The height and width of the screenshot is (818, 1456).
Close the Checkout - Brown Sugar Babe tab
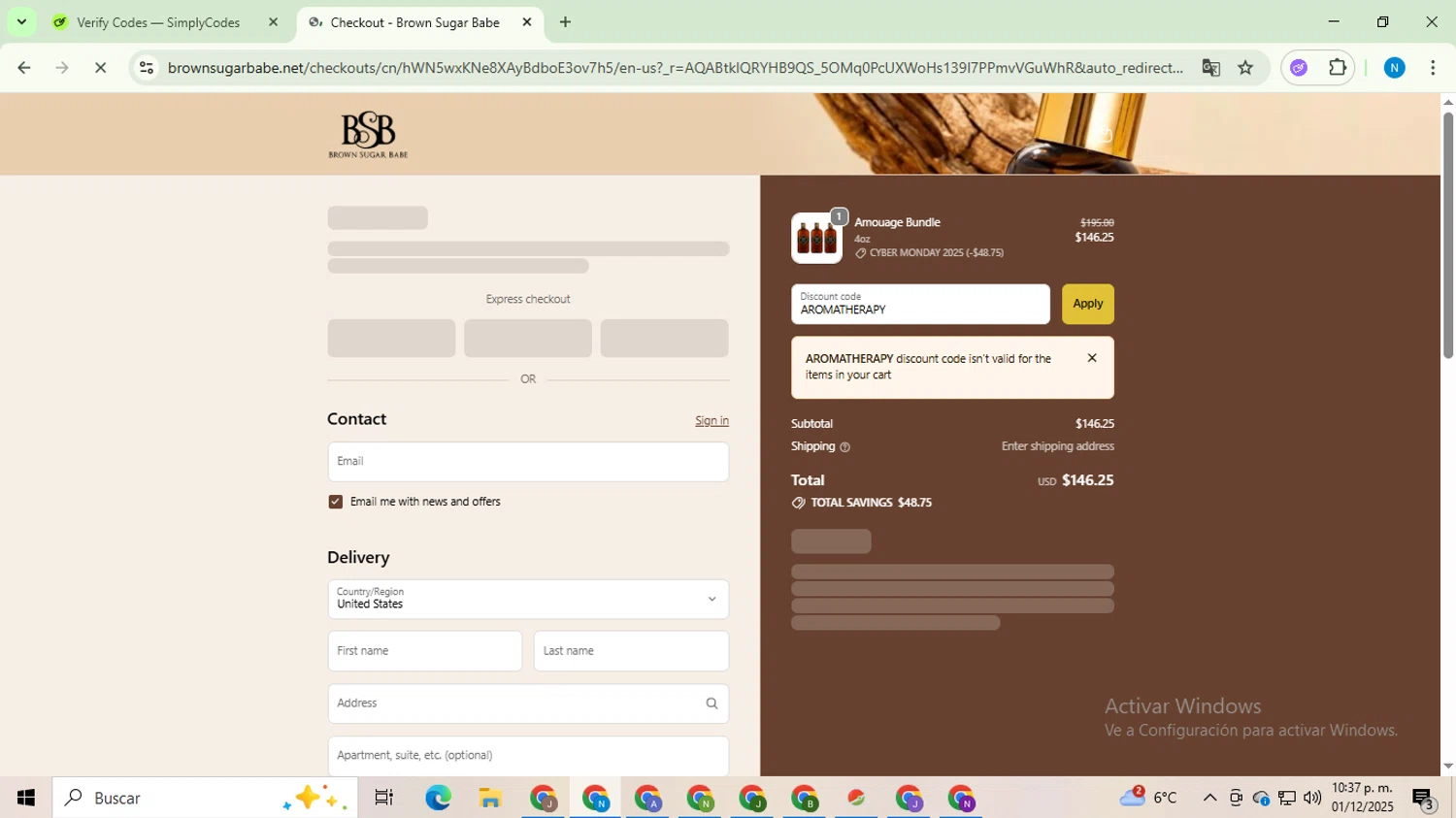pyautogui.click(x=527, y=22)
